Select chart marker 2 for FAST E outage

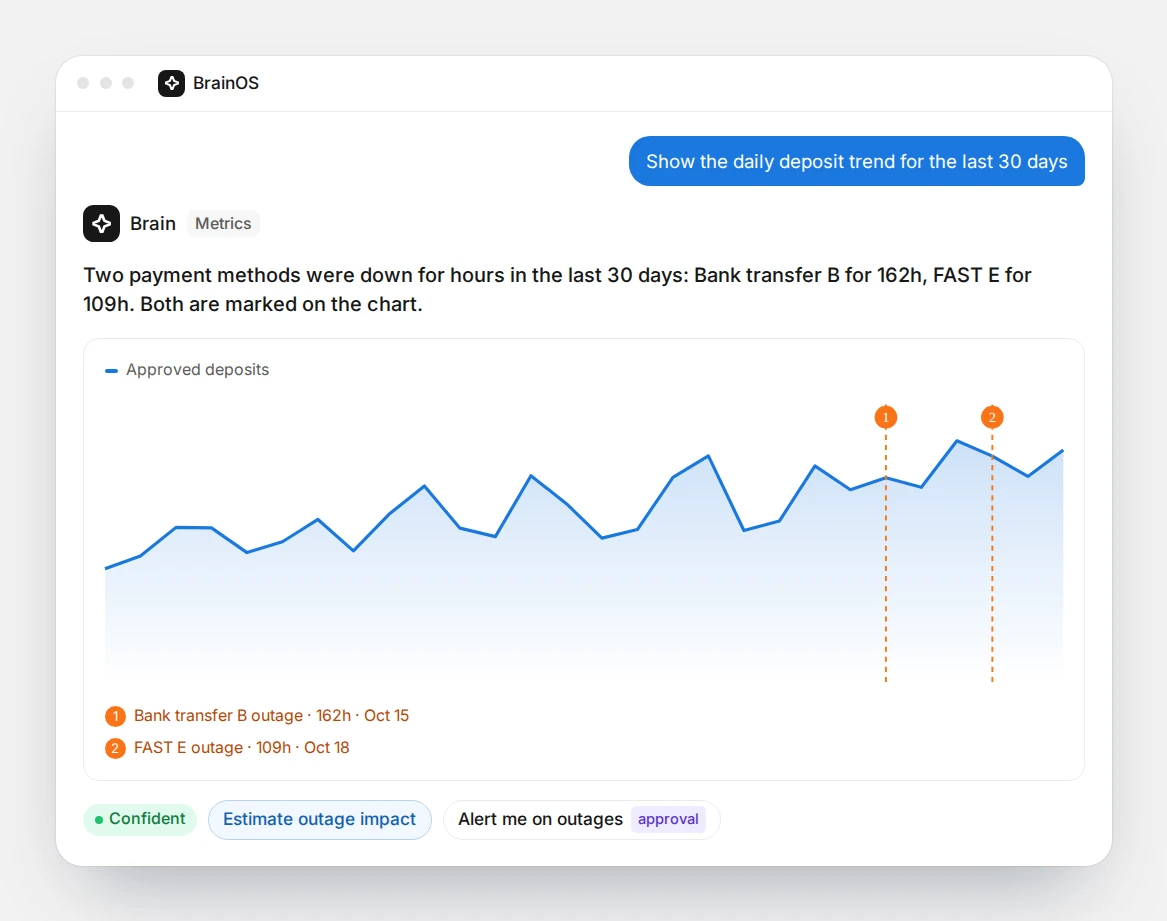click(x=992, y=417)
